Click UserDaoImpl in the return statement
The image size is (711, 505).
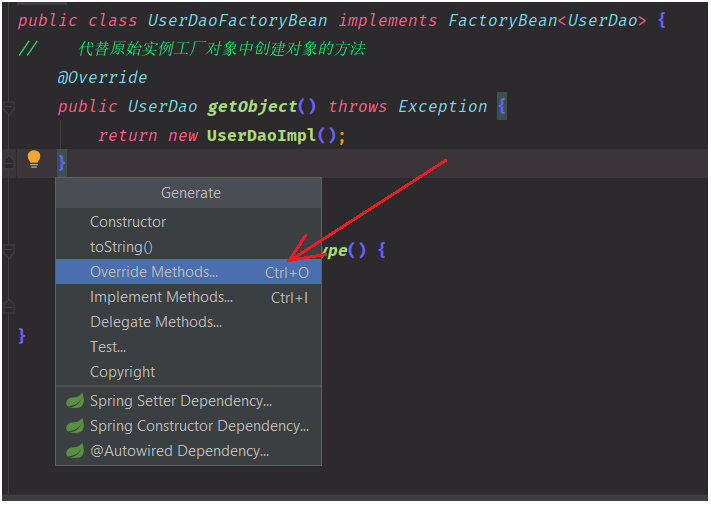coord(262,136)
